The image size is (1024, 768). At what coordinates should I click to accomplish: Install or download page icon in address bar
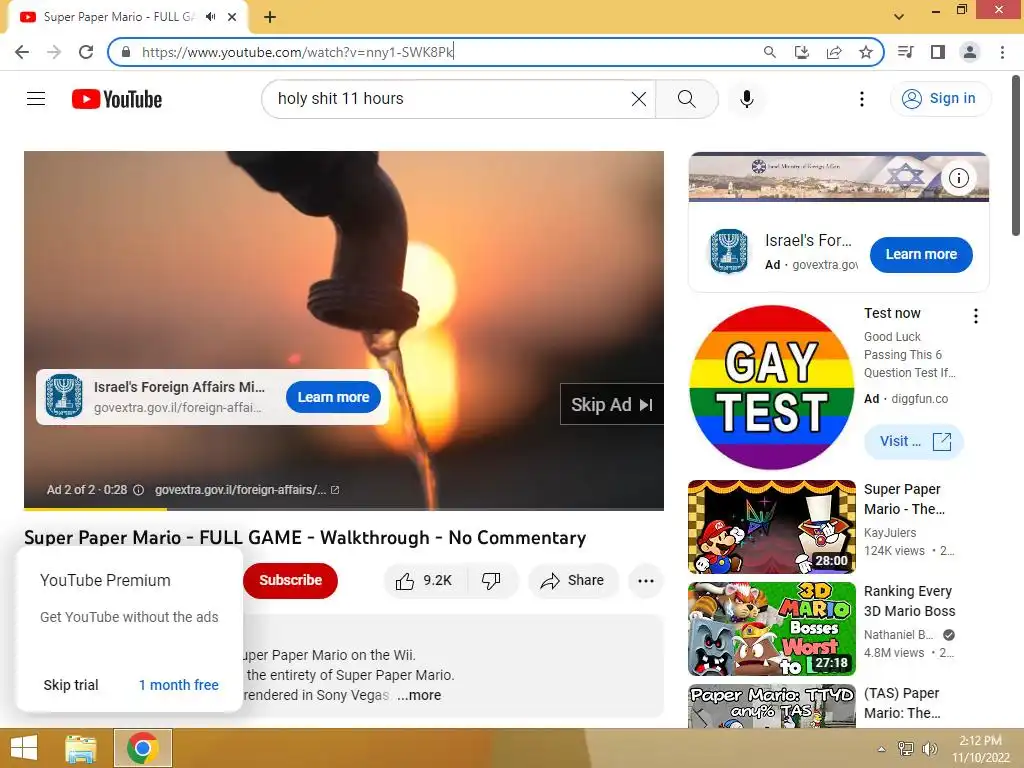tap(801, 52)
